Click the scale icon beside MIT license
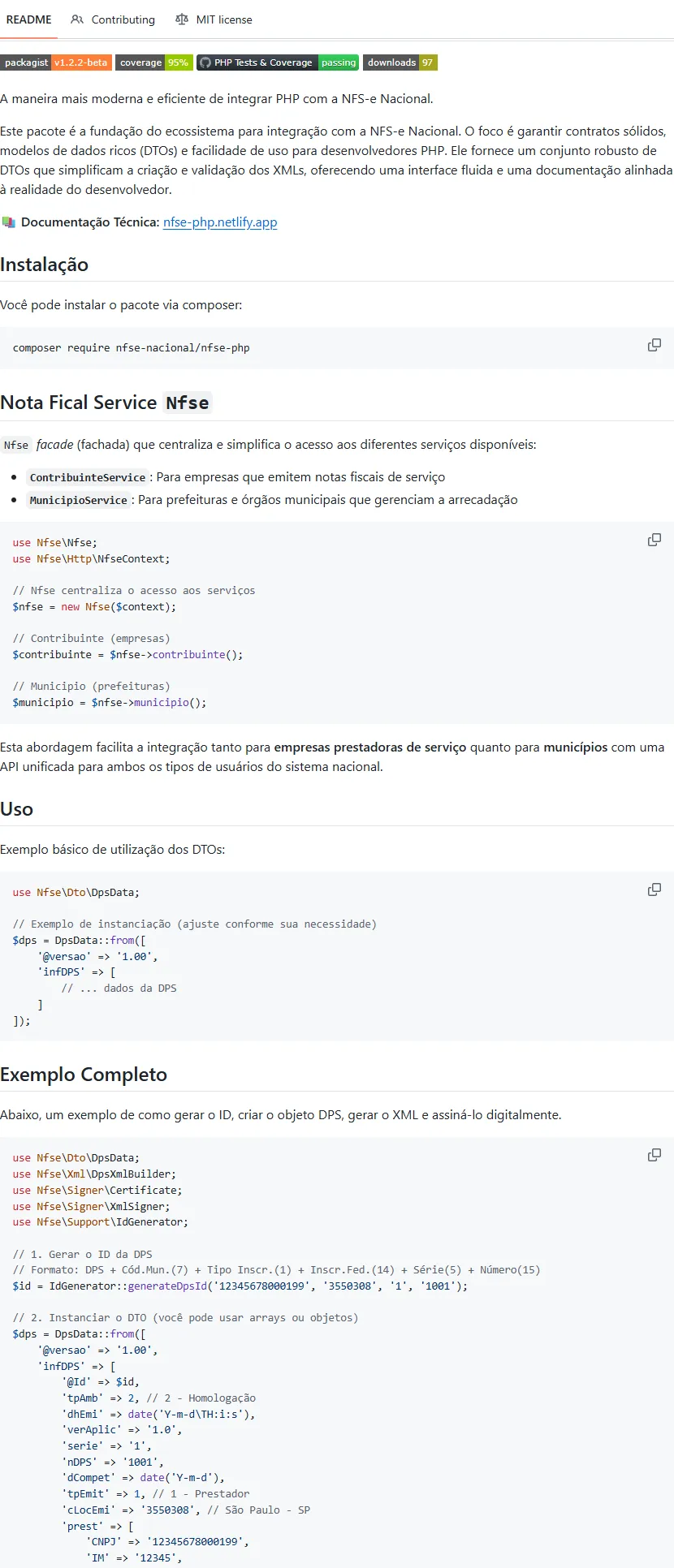The width and height of the screenshot is (674, 1568). point(182,19)
